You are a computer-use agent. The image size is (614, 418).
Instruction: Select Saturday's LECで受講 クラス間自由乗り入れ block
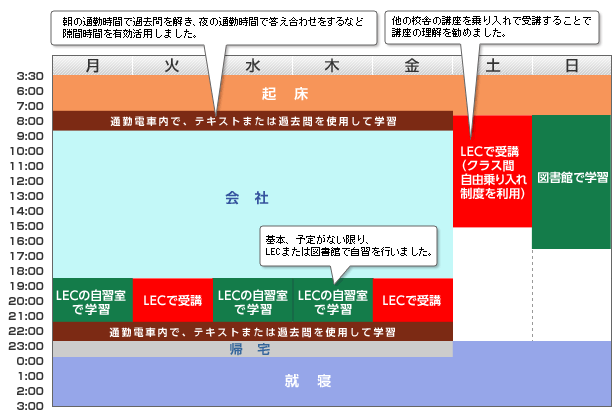click(493, 171)
